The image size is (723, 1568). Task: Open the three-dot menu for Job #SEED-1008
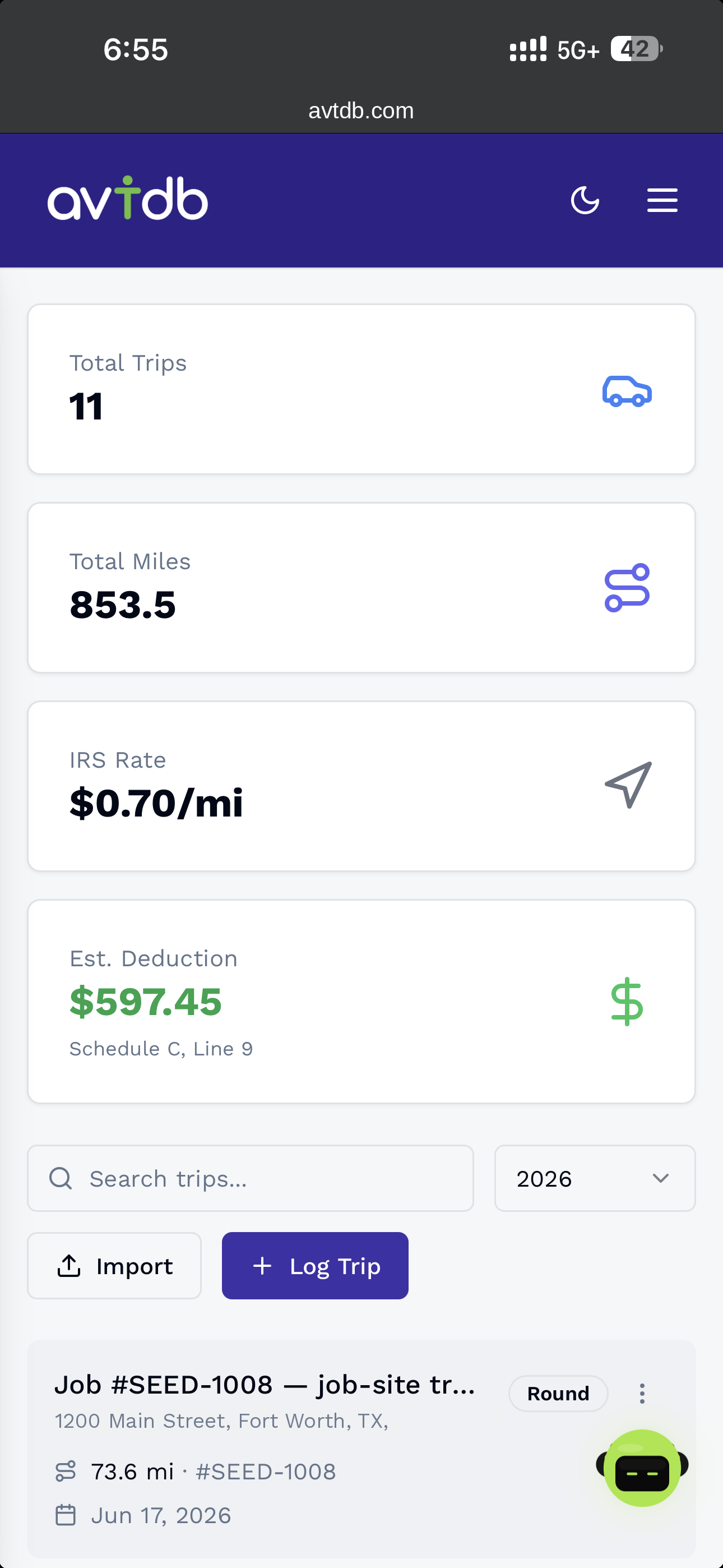pyautogui.click(x=642, y=1393)
